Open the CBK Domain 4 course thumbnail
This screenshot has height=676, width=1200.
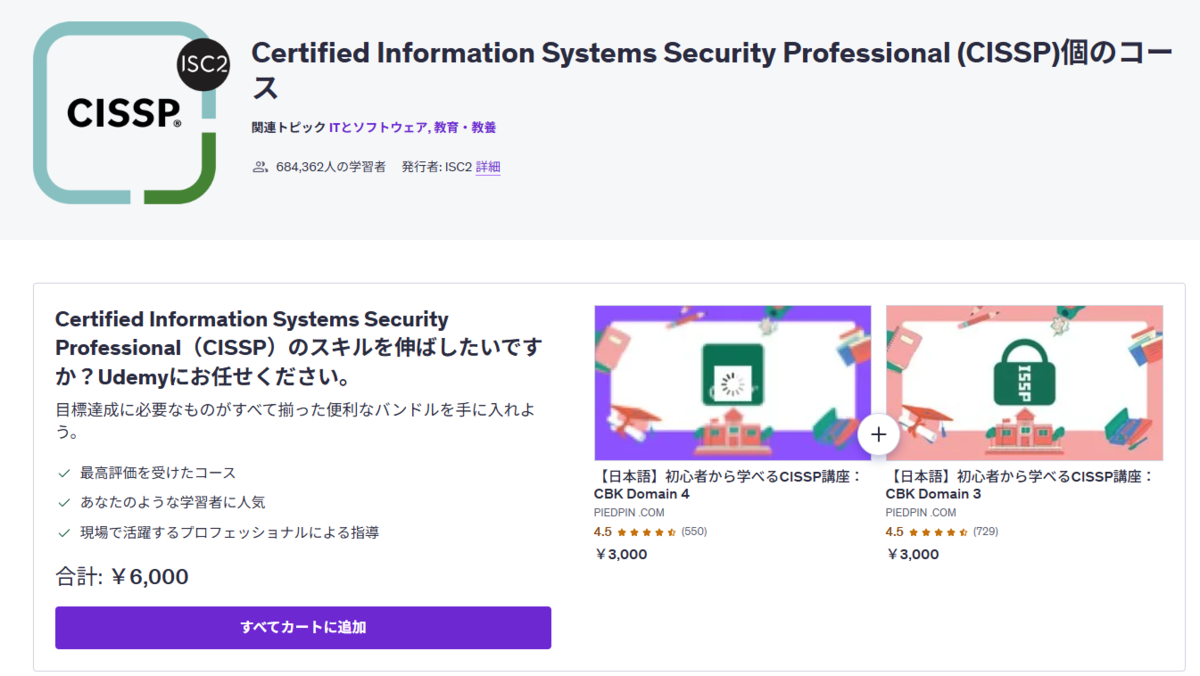click(x=733, y=383)
